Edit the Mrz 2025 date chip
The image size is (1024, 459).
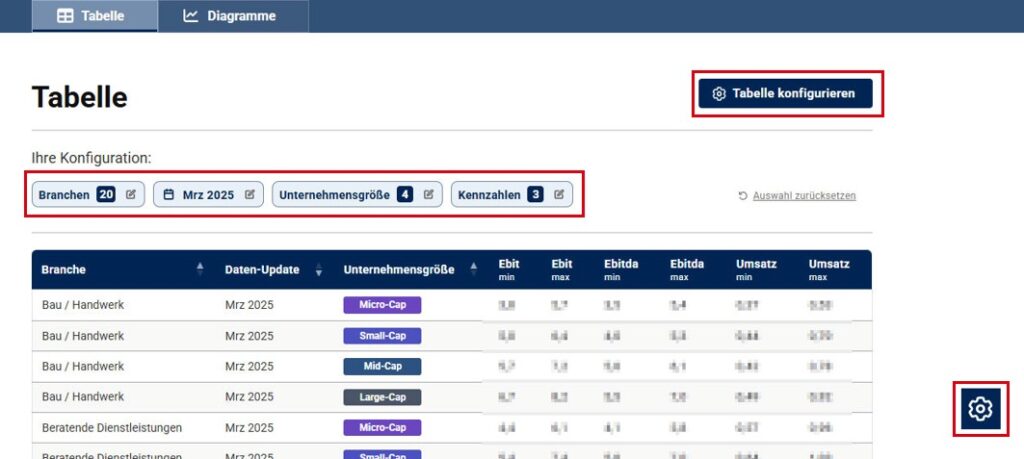[208, 195]
